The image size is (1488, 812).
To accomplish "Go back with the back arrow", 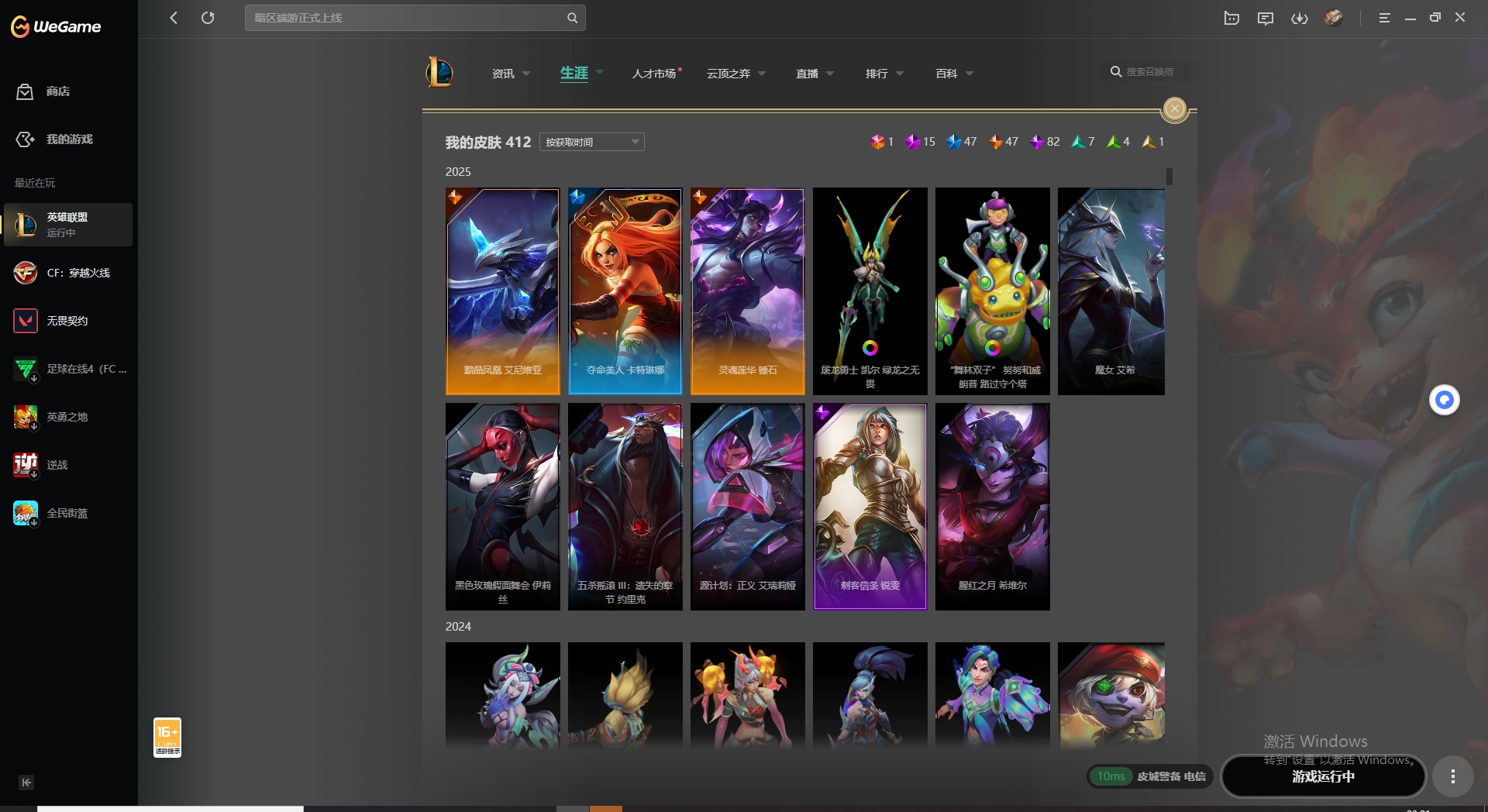I will tap(174, 18).
